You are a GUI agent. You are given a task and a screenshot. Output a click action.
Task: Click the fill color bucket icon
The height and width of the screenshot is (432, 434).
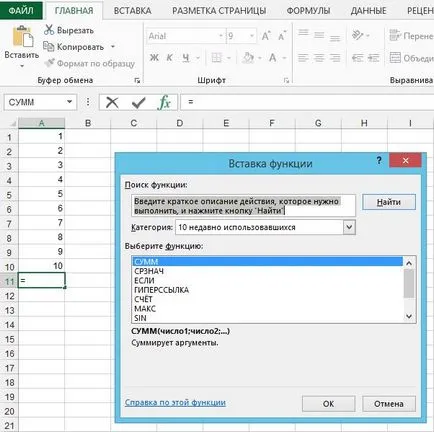click(248, 58)
